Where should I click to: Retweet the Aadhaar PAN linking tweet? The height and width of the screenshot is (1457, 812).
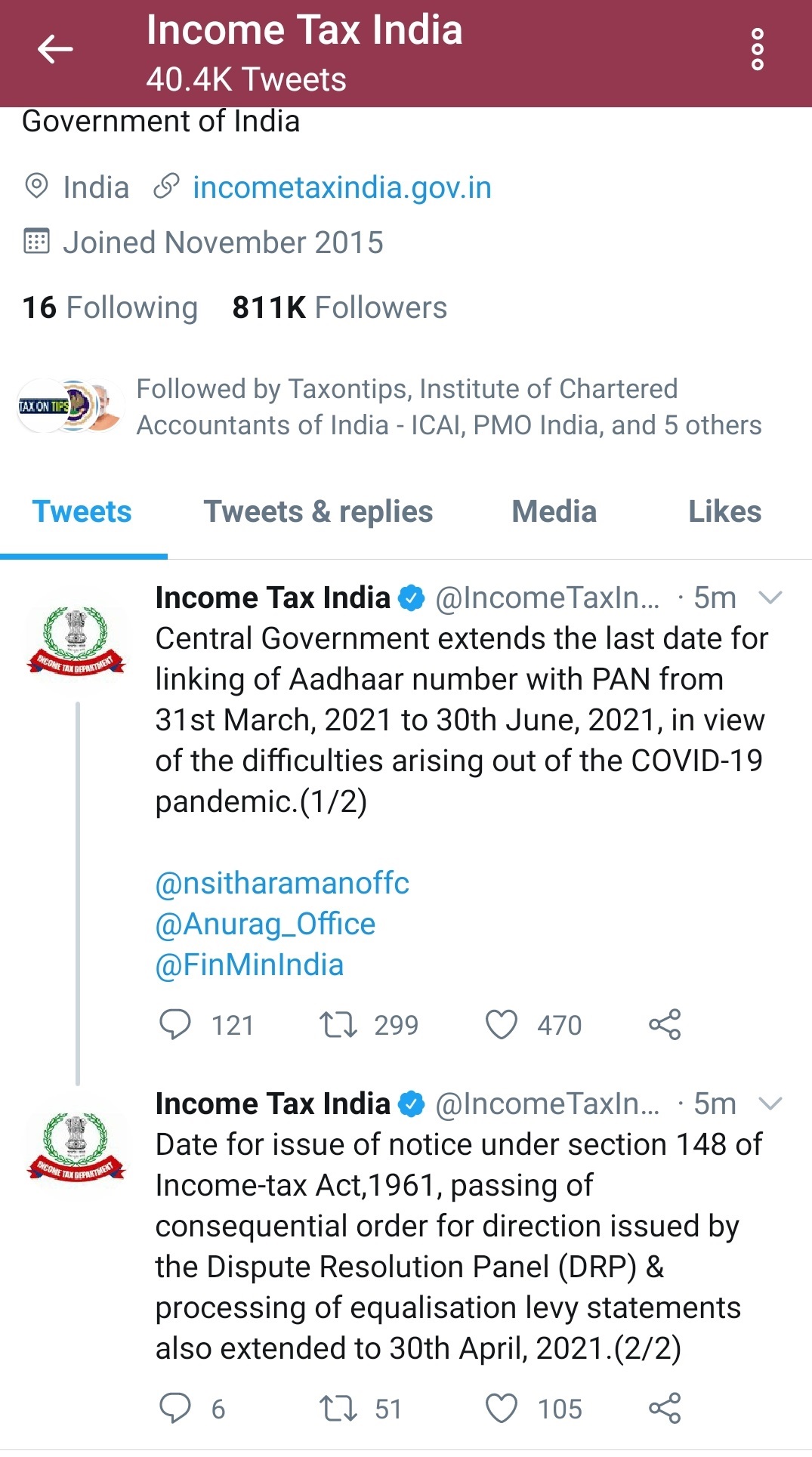[338, 1025]
